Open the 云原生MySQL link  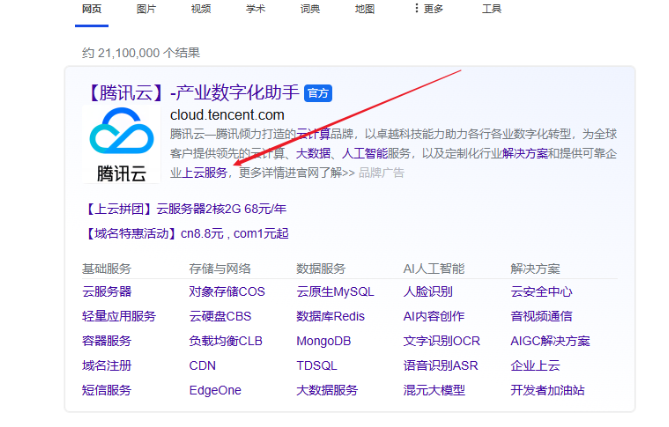click(335, 292)
